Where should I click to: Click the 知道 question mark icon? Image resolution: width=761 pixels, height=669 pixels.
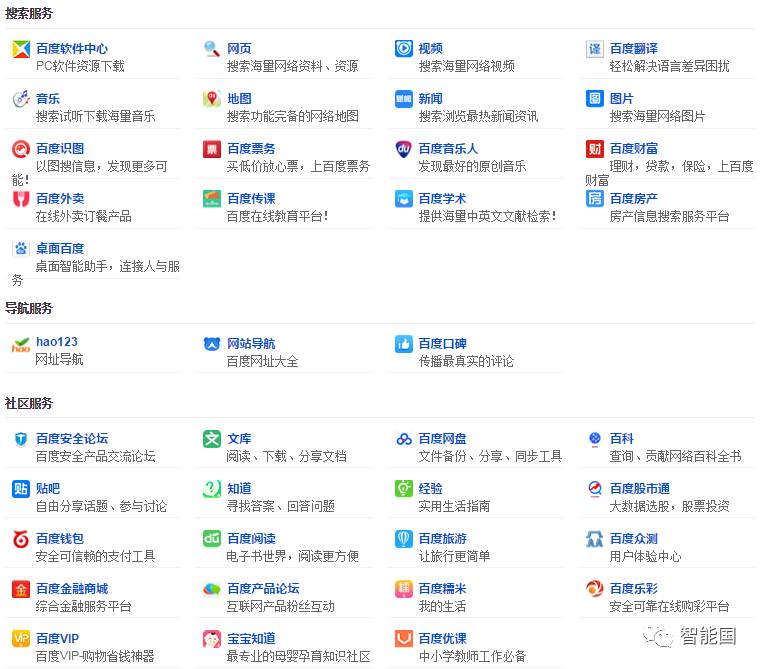(212, 489)
